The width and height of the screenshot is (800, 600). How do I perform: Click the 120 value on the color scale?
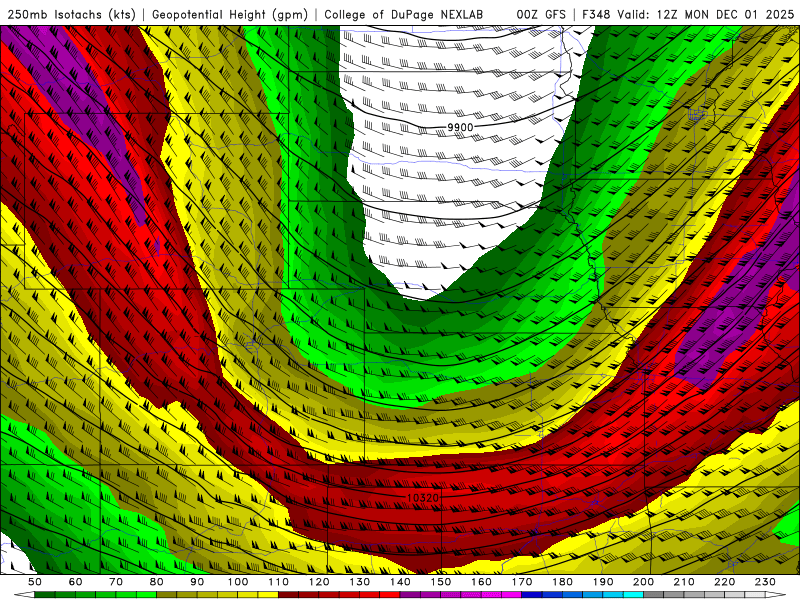click(319, 582)
